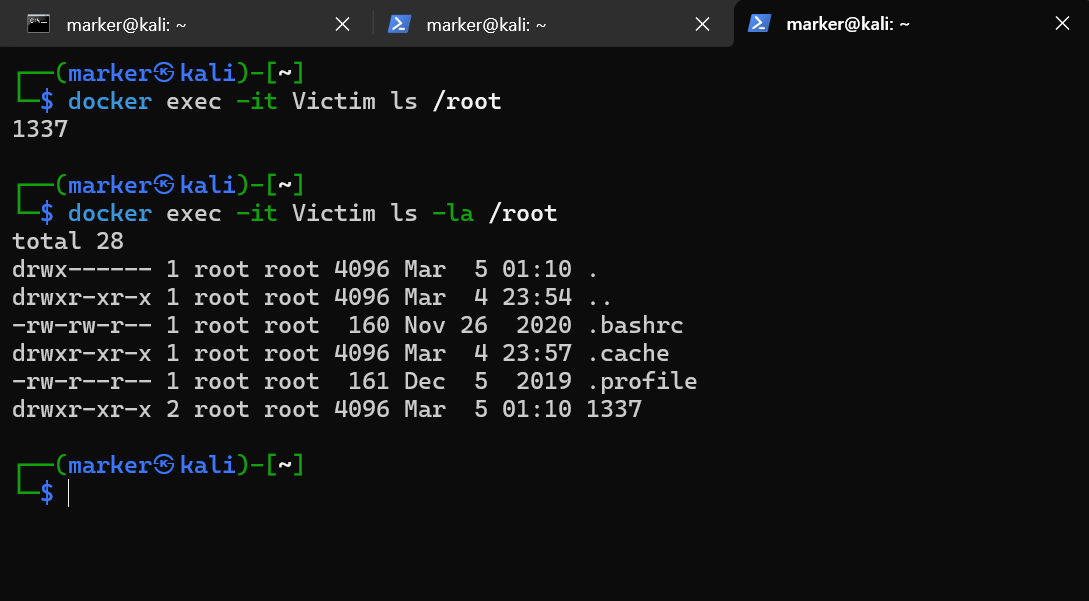Close the middle PowerShell tab
1089x601 pixels.
(702, 24)
